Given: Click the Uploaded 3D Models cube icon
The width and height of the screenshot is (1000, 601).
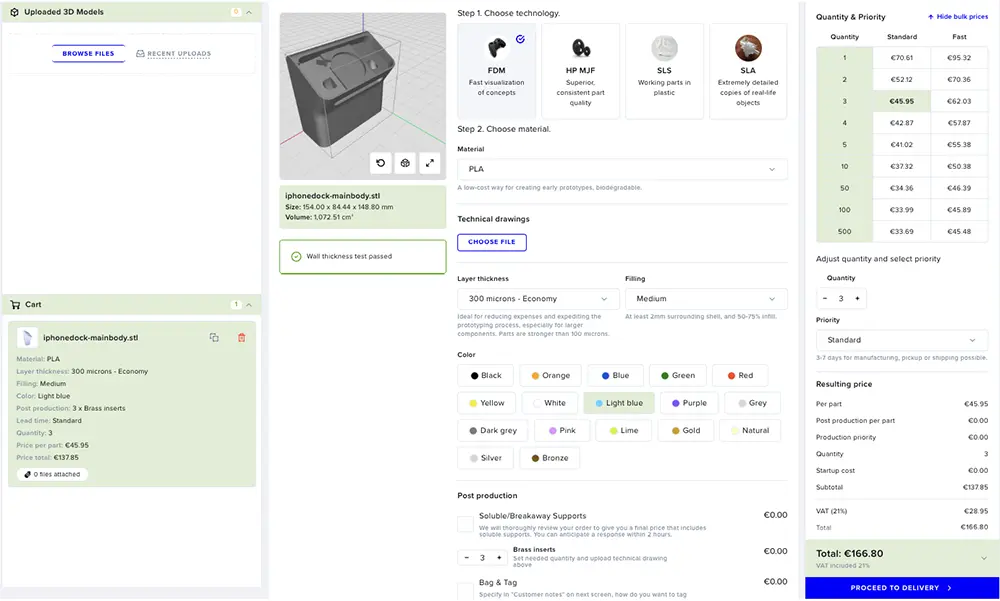Looking at the screenshot, I should coord(14,12).
